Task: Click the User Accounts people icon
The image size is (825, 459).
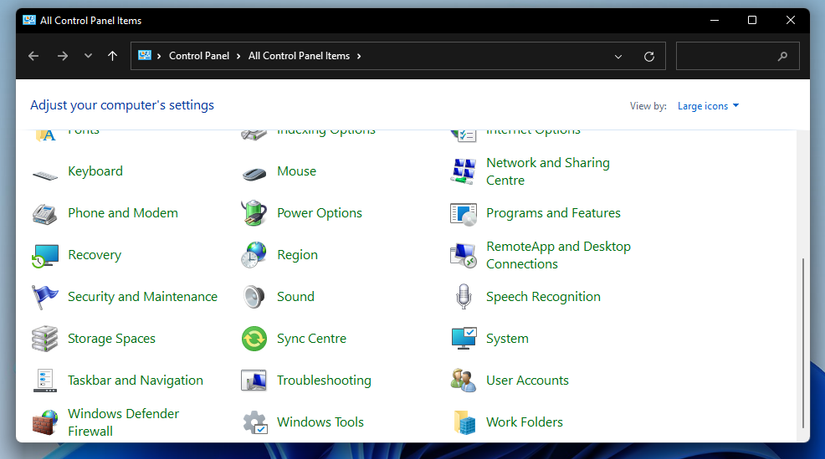Action: click(x=464, y=381)
